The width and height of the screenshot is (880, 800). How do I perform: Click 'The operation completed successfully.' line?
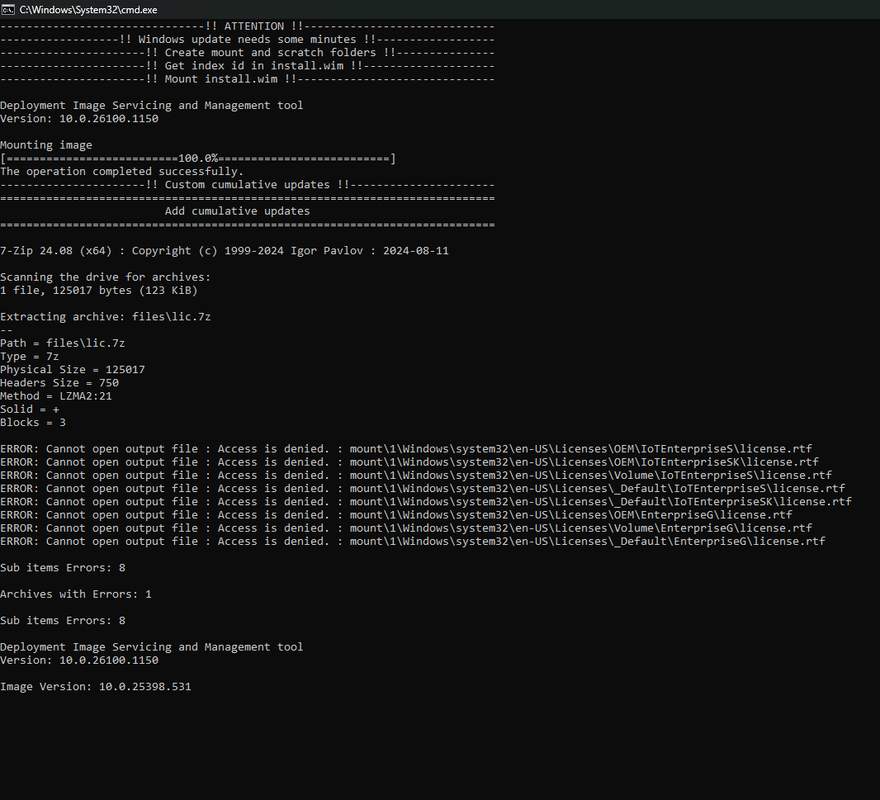click(x=122, y=172)
